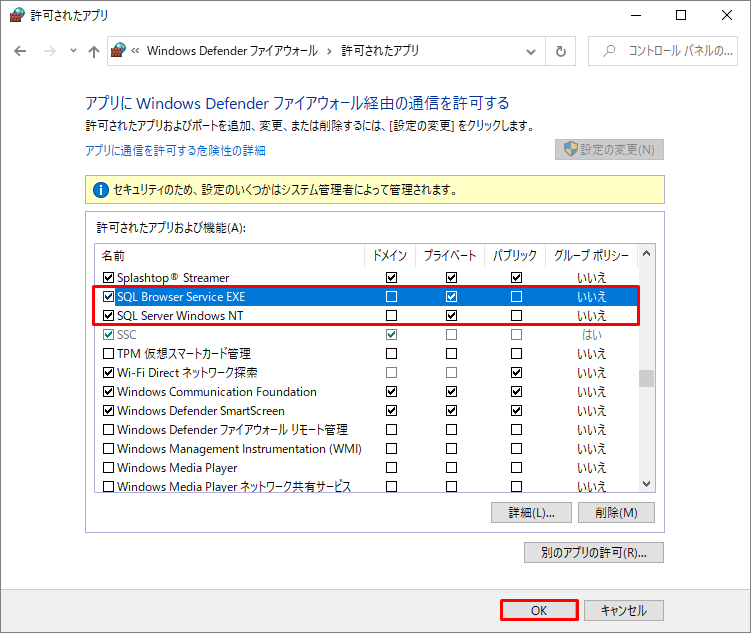
Task: Open the recent locations chevron
Action: tap(73, 50)
